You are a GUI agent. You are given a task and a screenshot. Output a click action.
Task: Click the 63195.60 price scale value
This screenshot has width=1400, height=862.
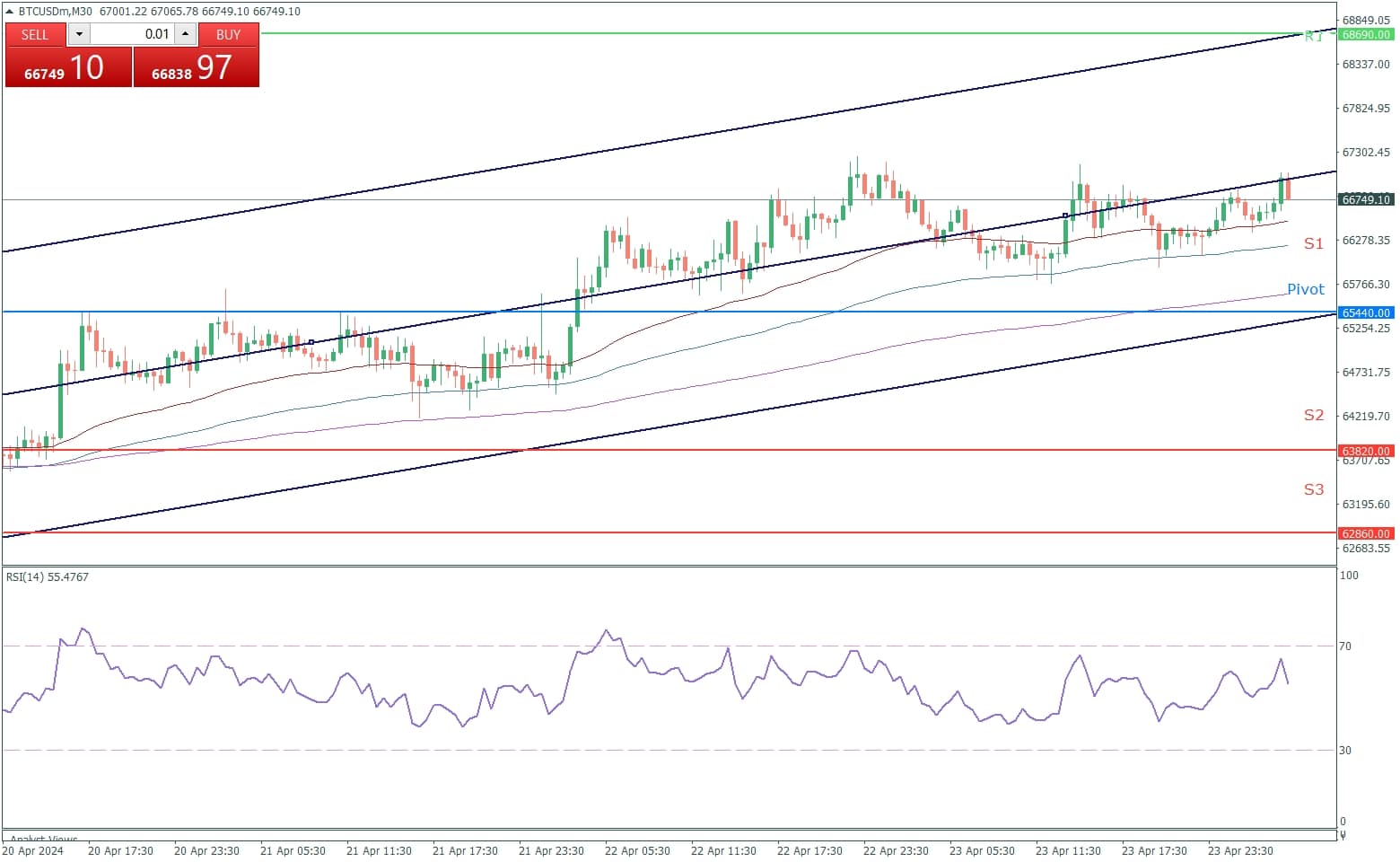click(x=1366, y=504)
